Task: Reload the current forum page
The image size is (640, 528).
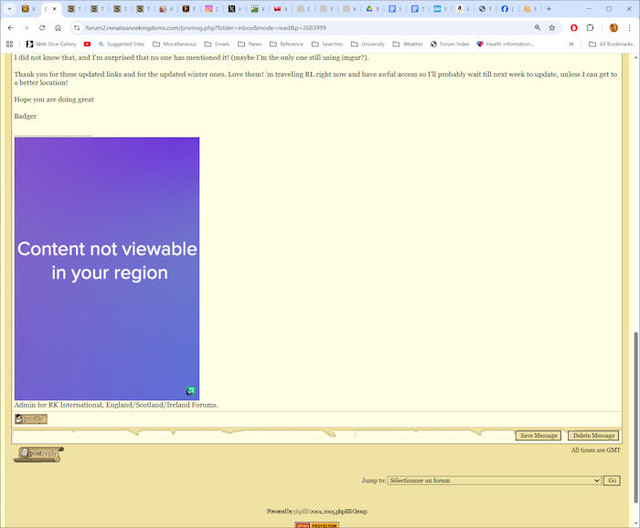Action: [x=42, y=28]
